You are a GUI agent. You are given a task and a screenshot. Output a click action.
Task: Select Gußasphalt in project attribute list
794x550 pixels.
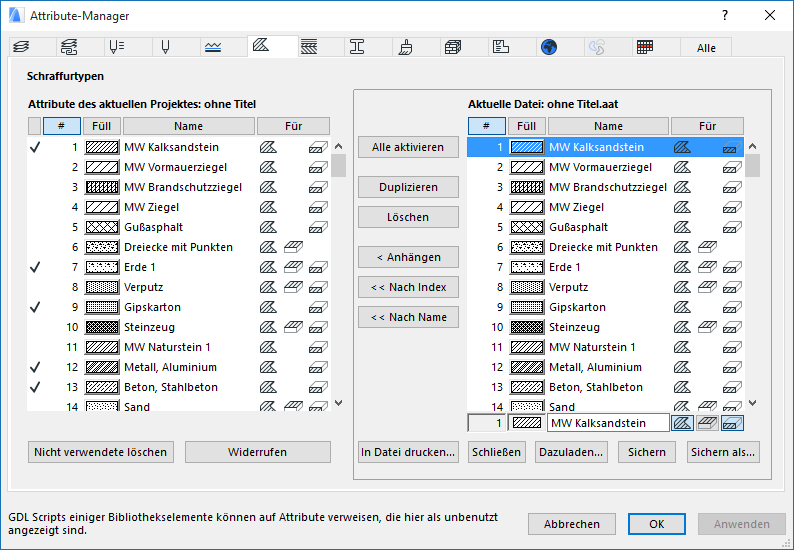179,227
